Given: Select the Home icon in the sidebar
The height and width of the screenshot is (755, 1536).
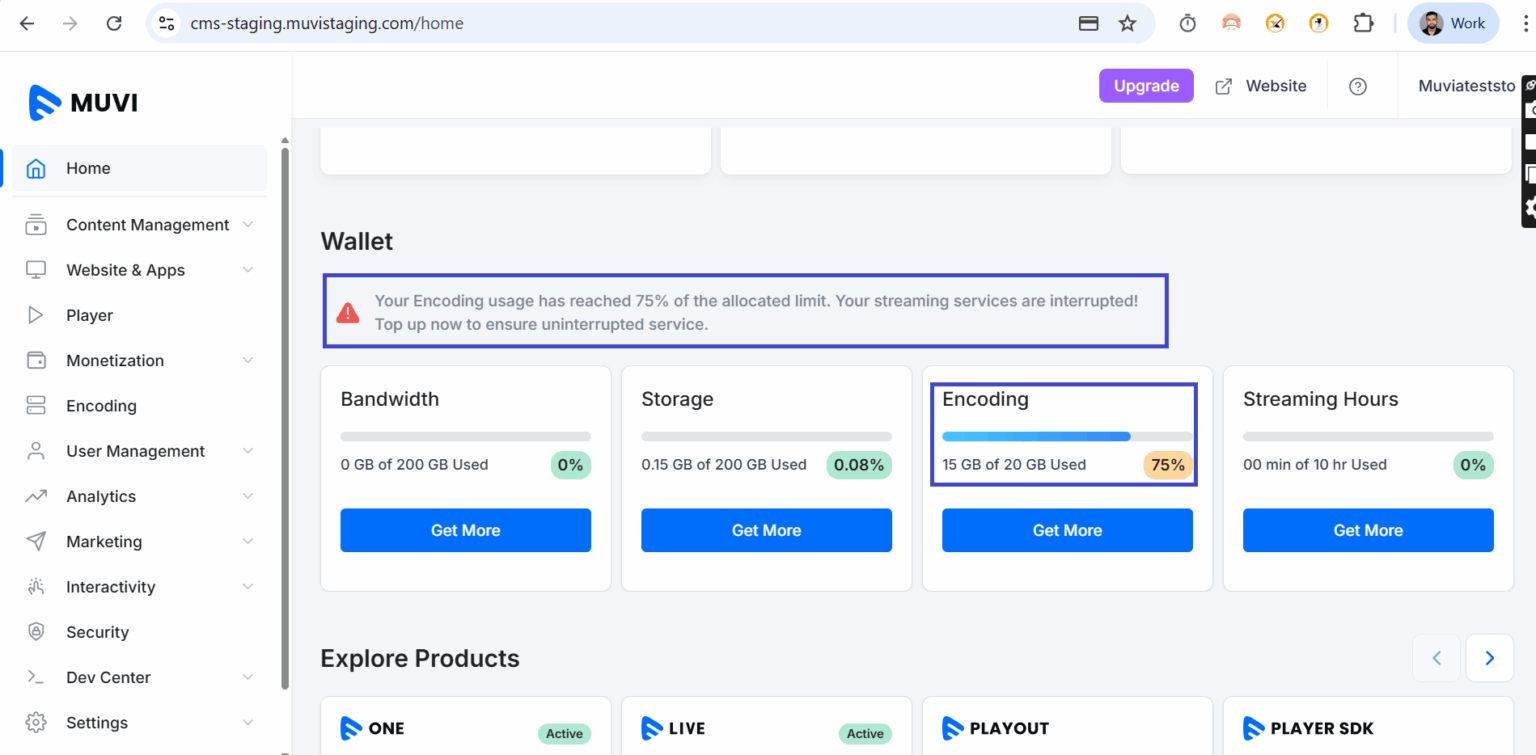Looking at the screenshot, I should point(36,168).
